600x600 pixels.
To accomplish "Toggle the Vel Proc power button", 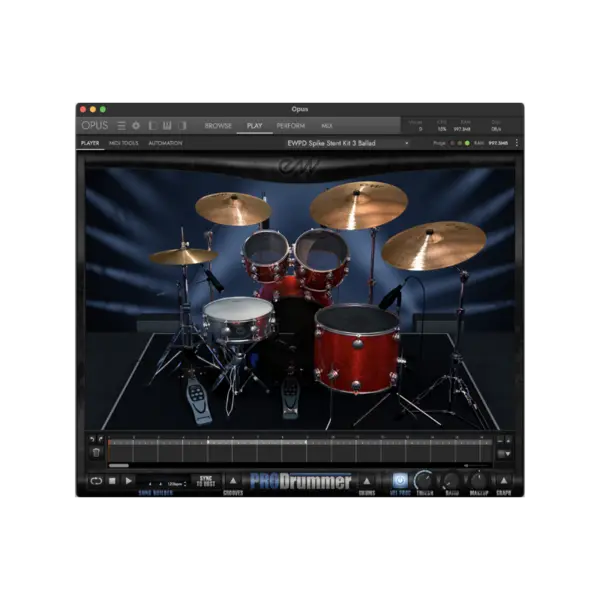I will pos(400,479).
